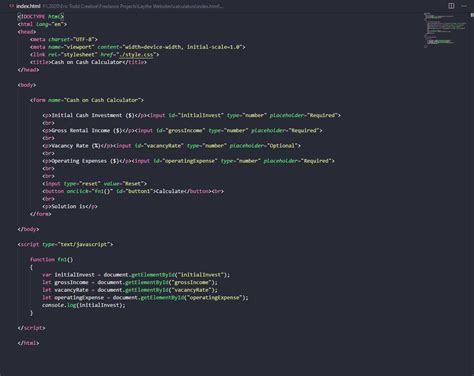Click the Initial Cash Investment ($) line
Image resolution: width=474 pixels, height=376 pixels.
click(192, 115)
